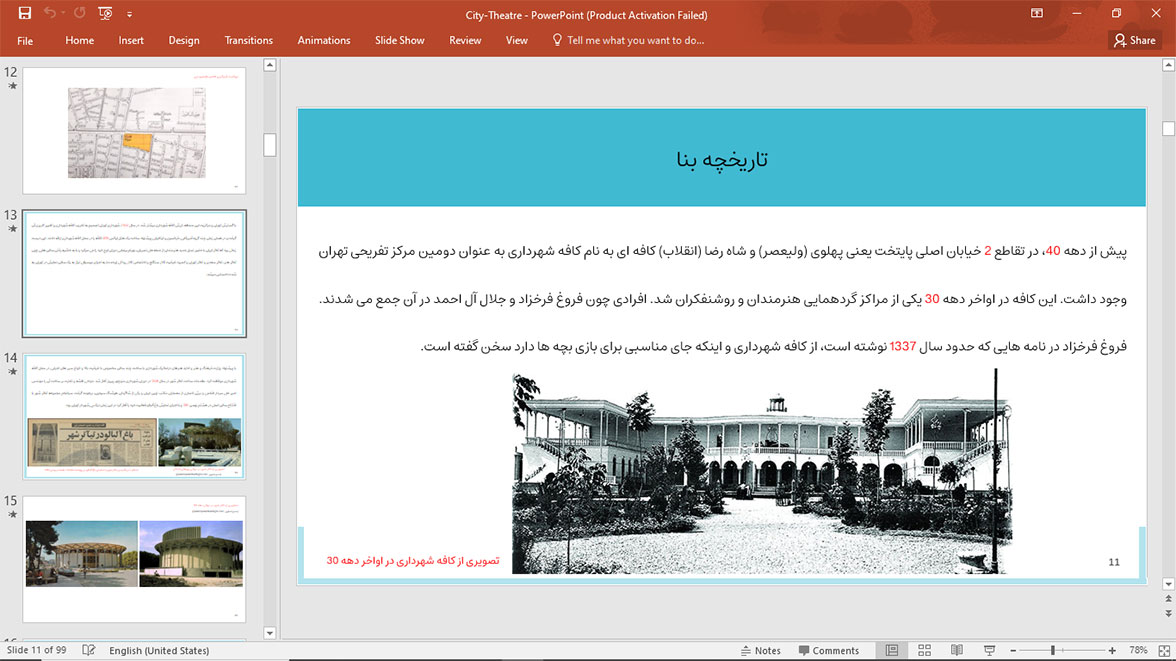Click the main editing area scroll-up arrow

(1168, 65)
